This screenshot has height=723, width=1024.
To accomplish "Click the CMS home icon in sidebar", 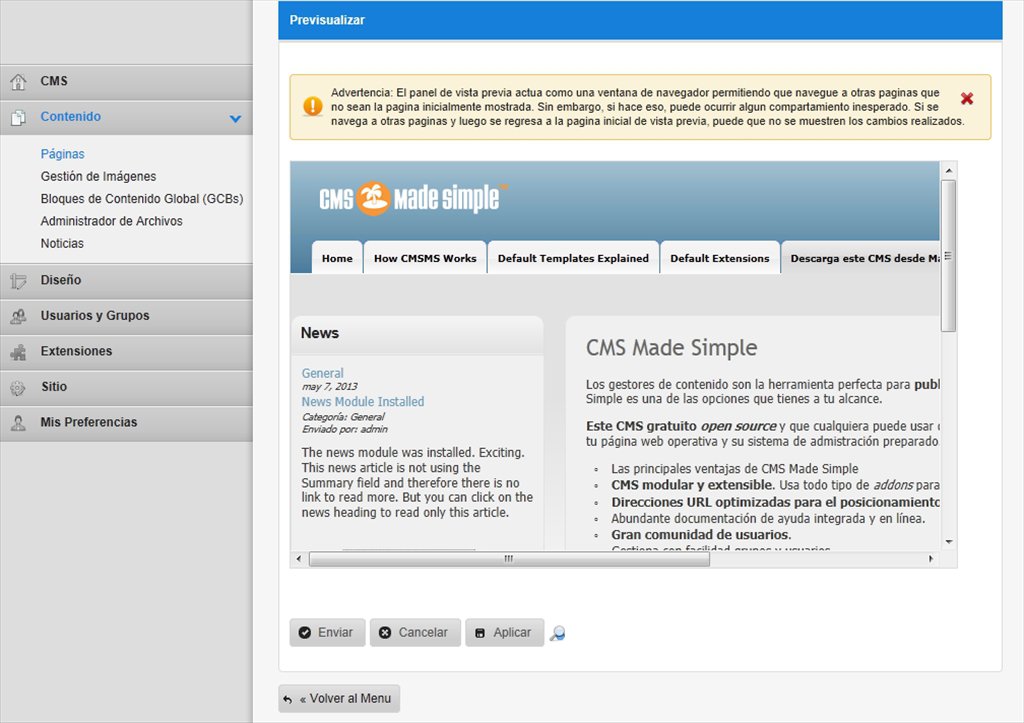I will 18,82.
